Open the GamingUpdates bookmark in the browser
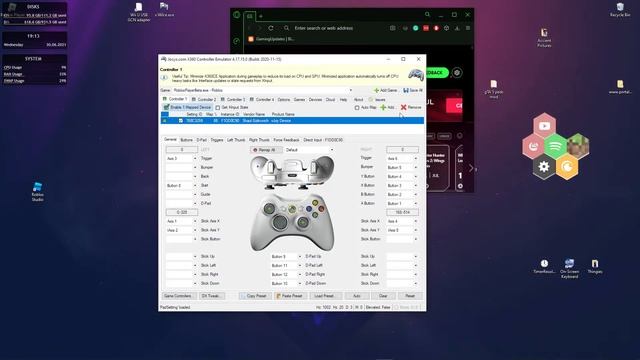The height and width of the screenshot is (360, 640). [x=271, y=39]
